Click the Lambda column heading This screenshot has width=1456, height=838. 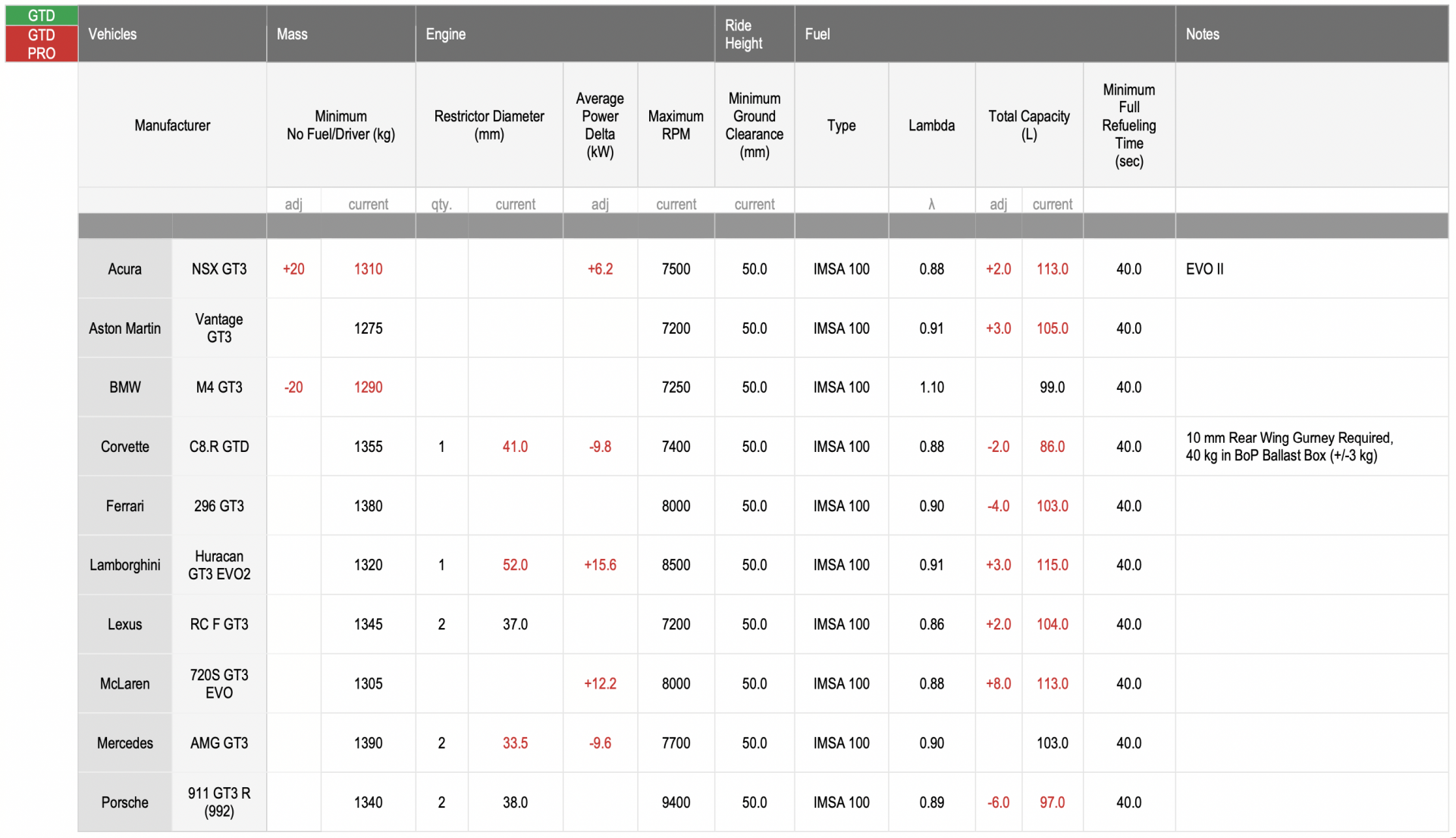click(932, 125)
